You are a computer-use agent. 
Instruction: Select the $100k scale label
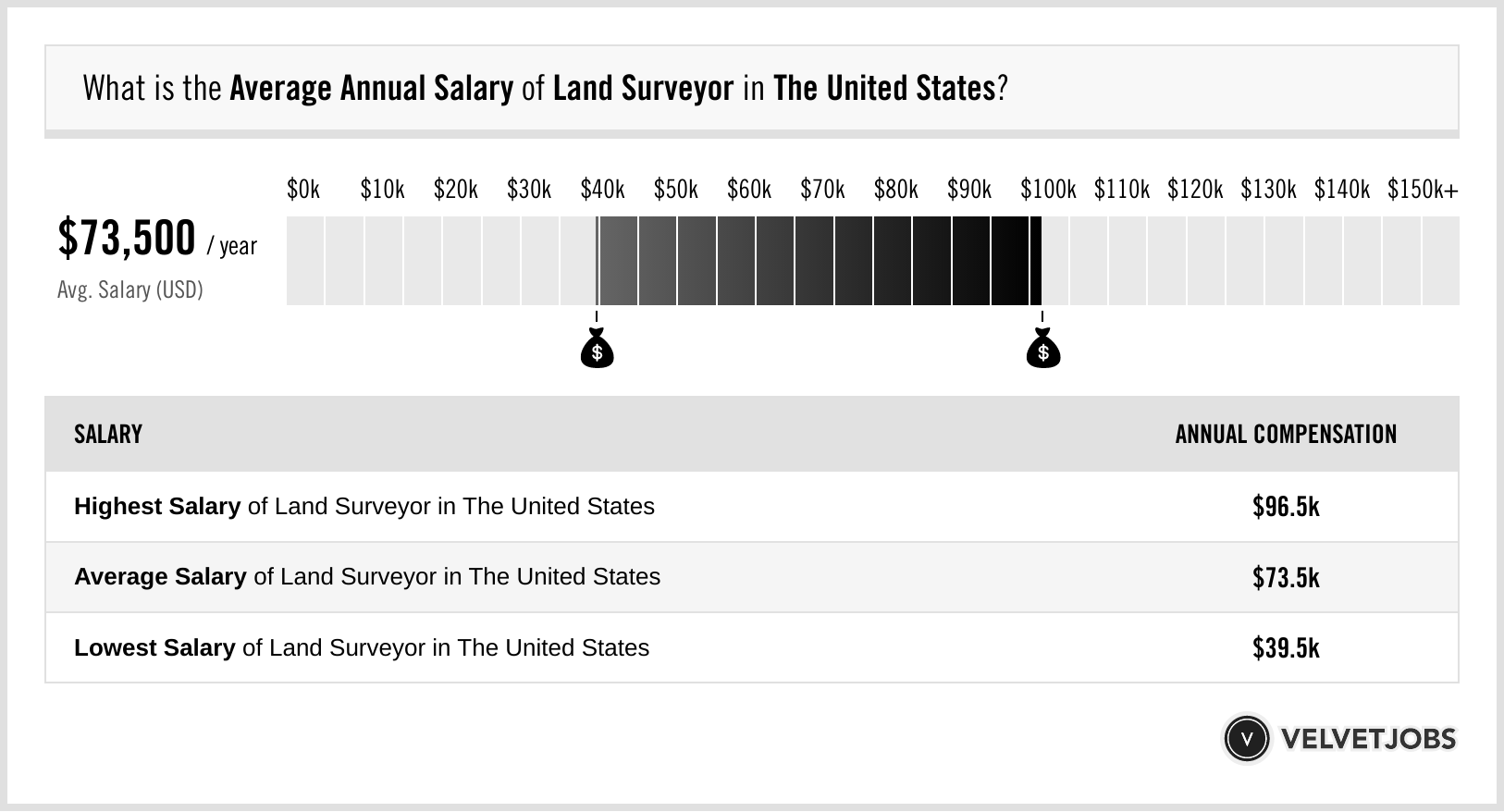click(1048, 191)
